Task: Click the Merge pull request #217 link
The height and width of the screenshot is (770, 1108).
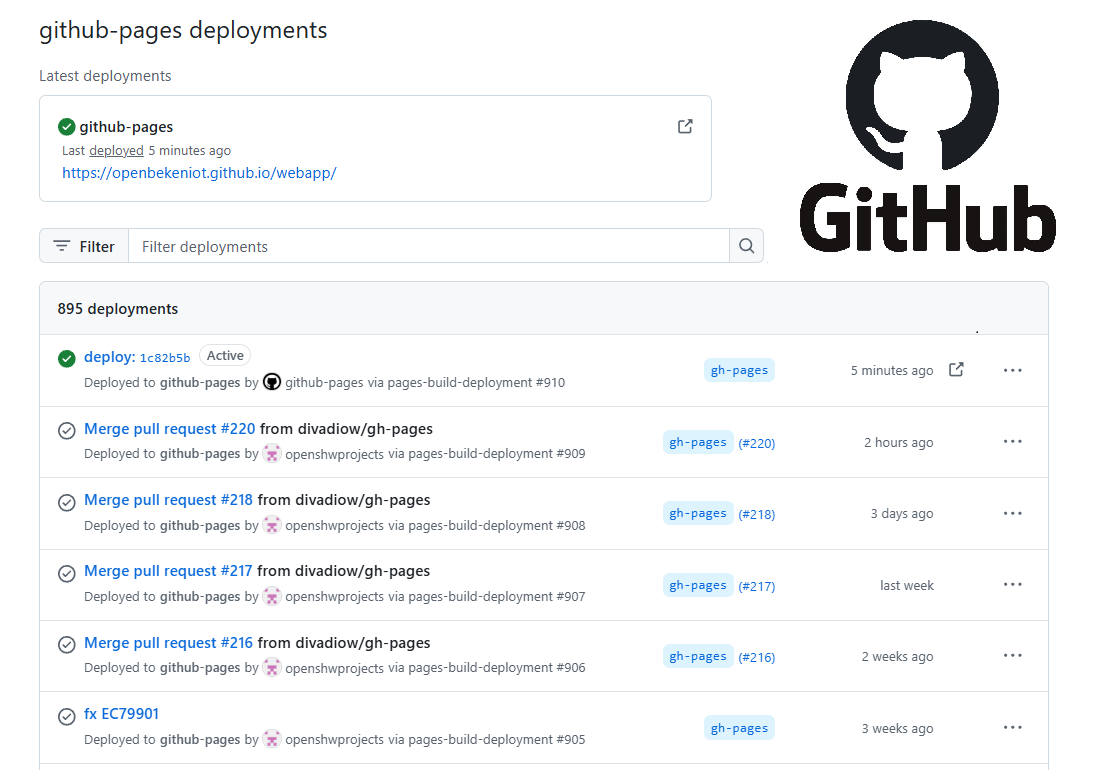Action: pyautogui.click(x=167, y=570)
